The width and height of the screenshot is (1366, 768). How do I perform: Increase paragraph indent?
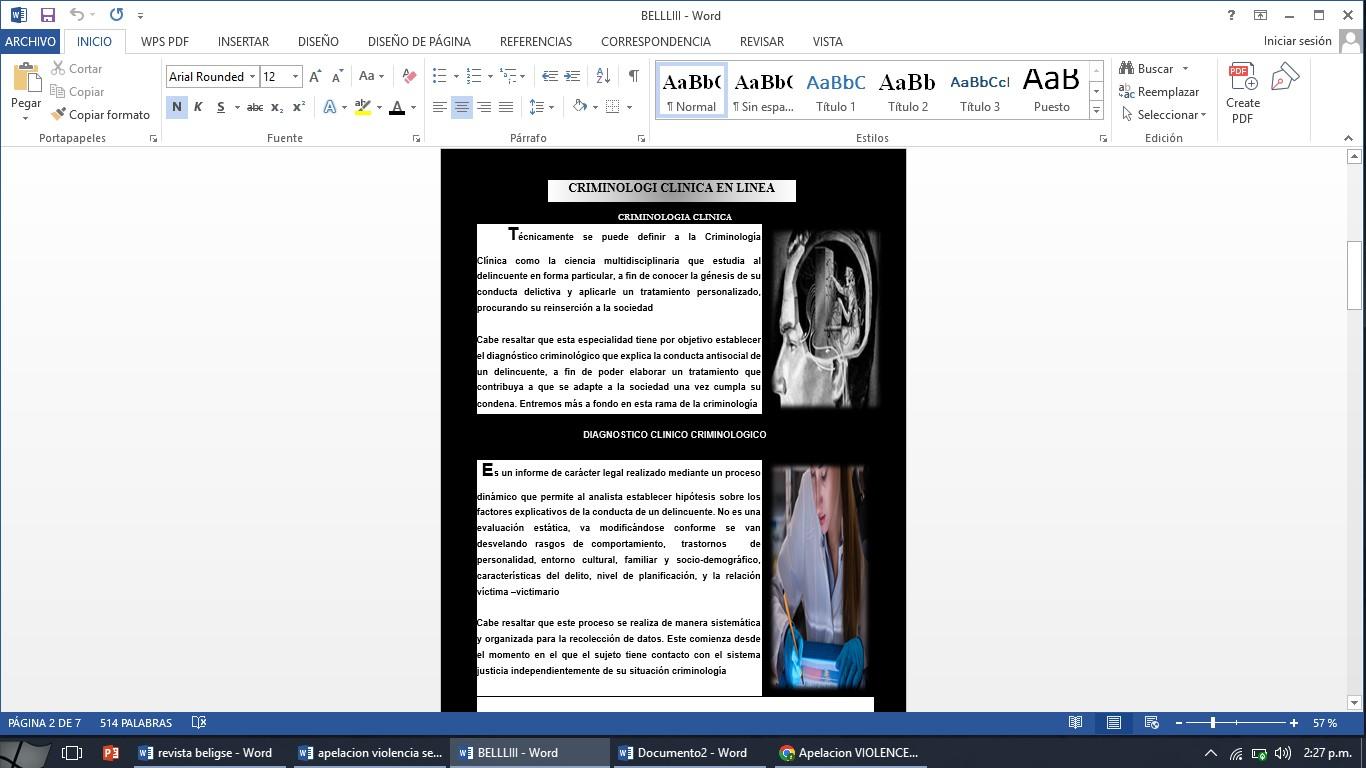572,77
